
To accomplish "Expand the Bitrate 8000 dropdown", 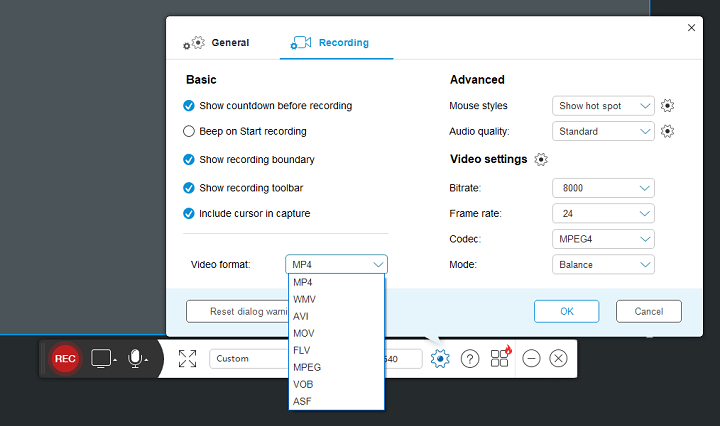I will click(x=603, y=188).
